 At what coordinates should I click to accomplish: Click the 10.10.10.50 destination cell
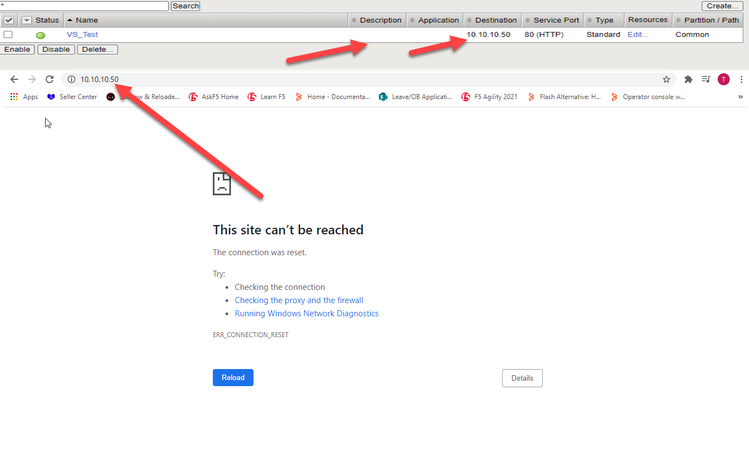tap(488, 34)
